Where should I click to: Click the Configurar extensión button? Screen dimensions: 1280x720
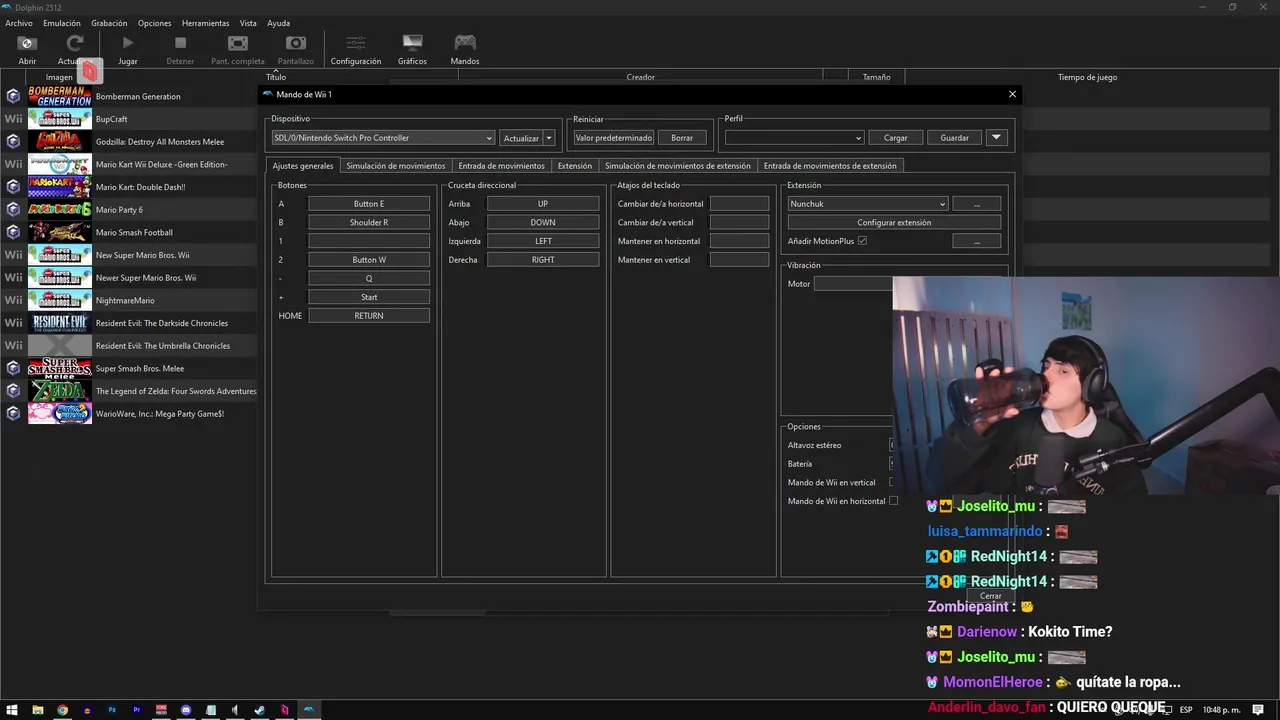click(x=894, y=223)
